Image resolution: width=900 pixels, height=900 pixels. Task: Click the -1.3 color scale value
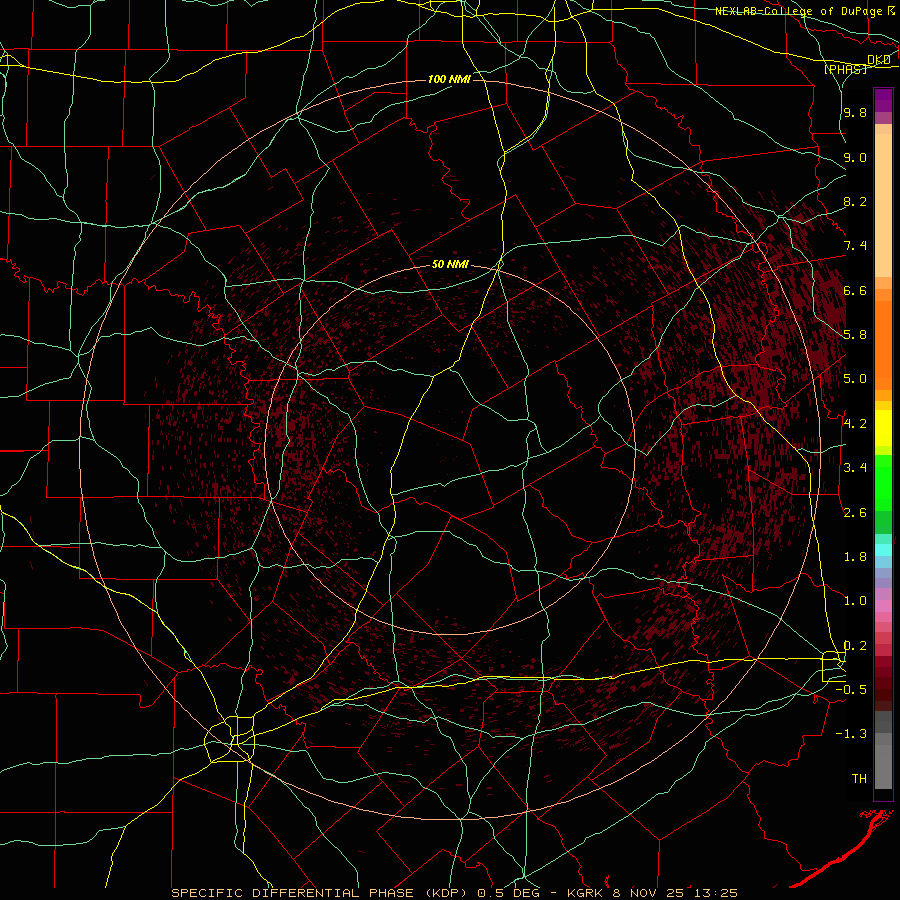point(851,734)
